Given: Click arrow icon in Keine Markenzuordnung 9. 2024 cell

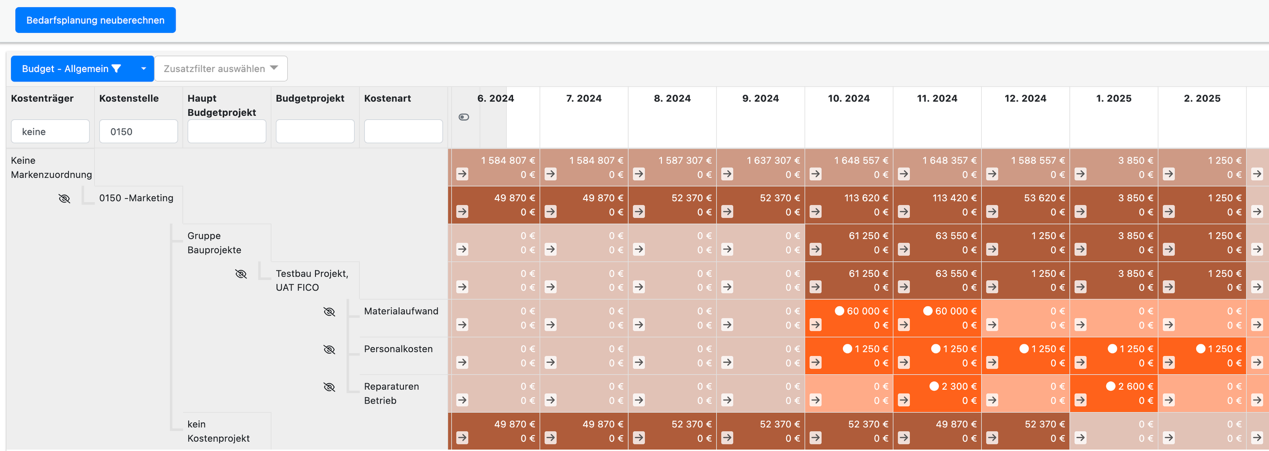Looking at the screenshot, I should pyautogui.click(x=727, y=174).
